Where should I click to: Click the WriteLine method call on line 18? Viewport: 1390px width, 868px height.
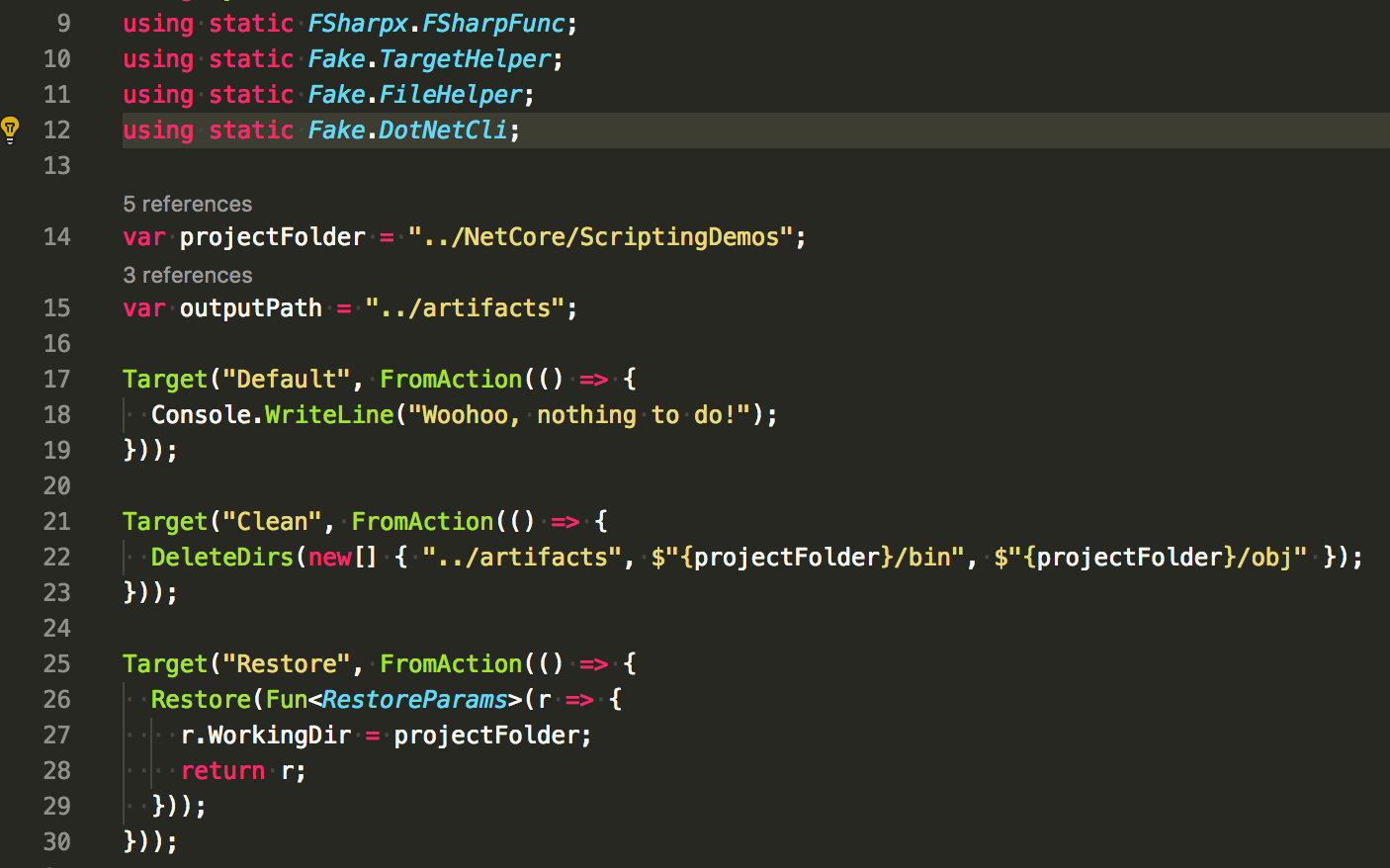click(x=329, y=414)
